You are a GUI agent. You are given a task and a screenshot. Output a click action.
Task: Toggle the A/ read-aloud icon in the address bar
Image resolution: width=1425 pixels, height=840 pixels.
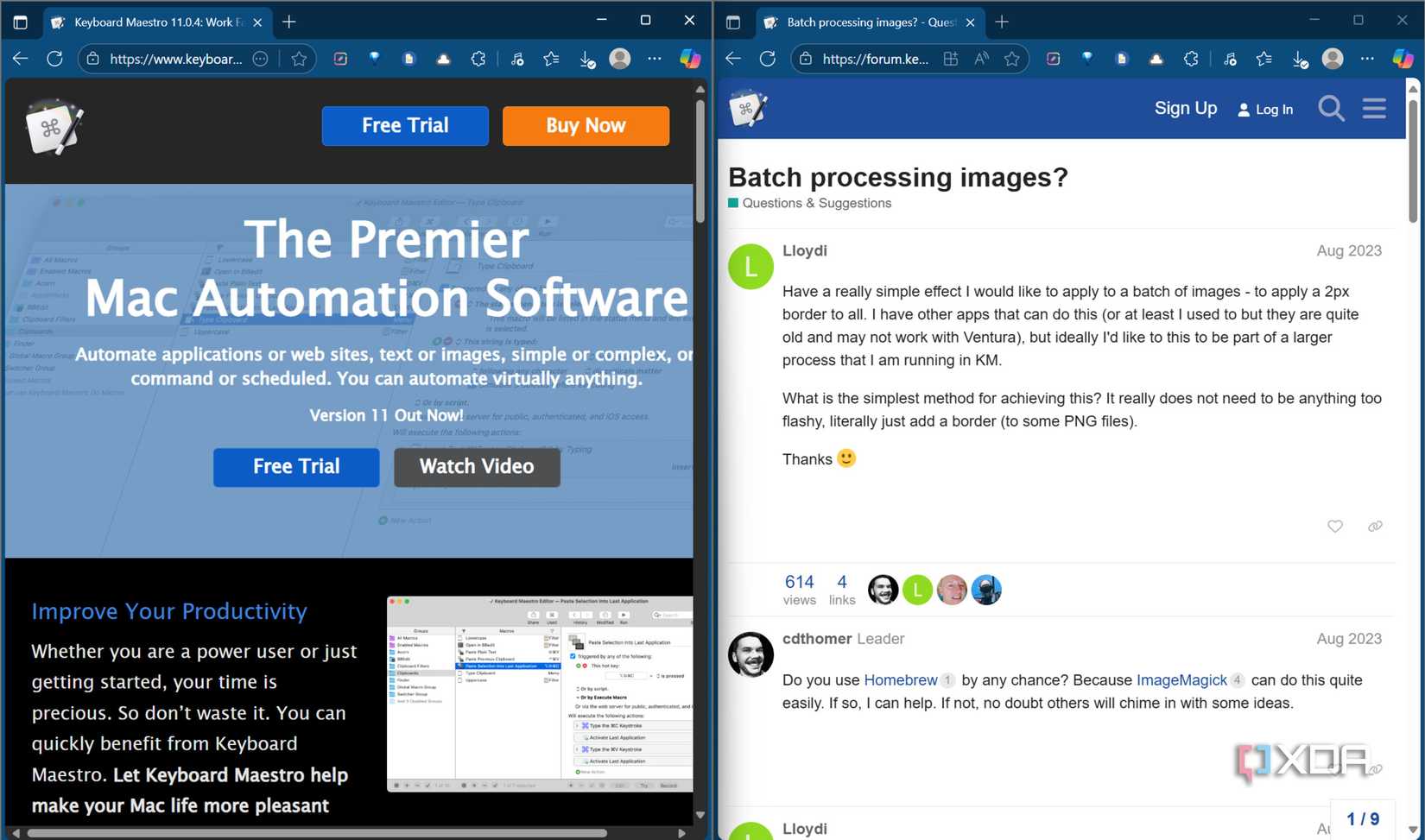[981, 59]
